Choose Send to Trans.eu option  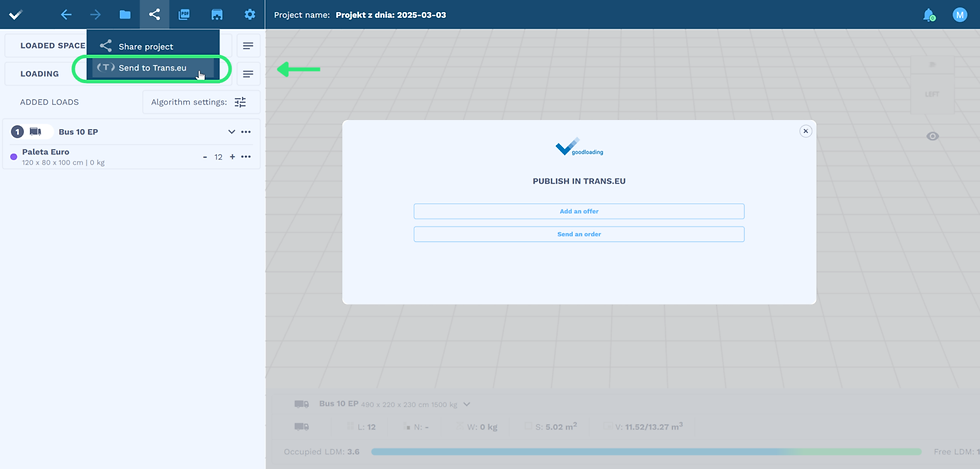153,68
